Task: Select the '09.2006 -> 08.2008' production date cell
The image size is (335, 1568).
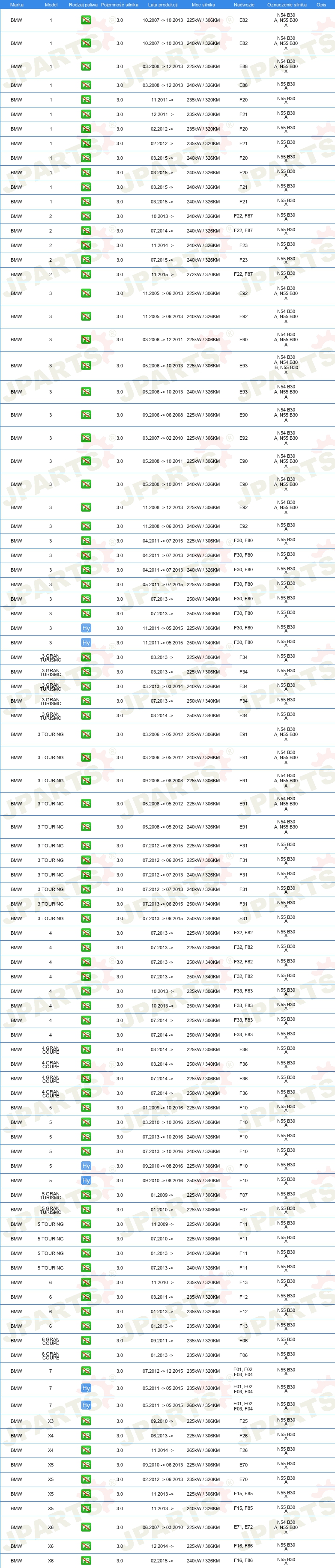Action: pyautogui.click(x=163, y=781)
